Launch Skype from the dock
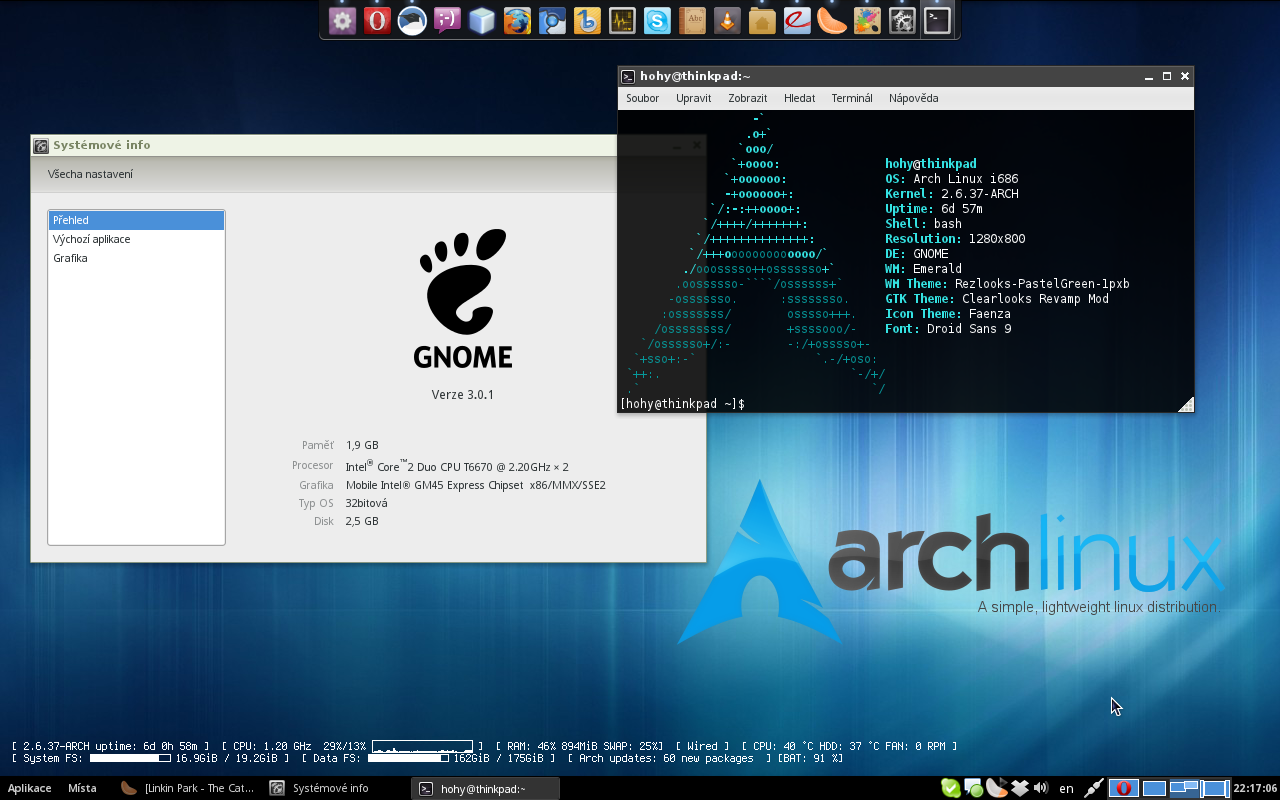This screenshot has height=800, width=1280. 657,20
